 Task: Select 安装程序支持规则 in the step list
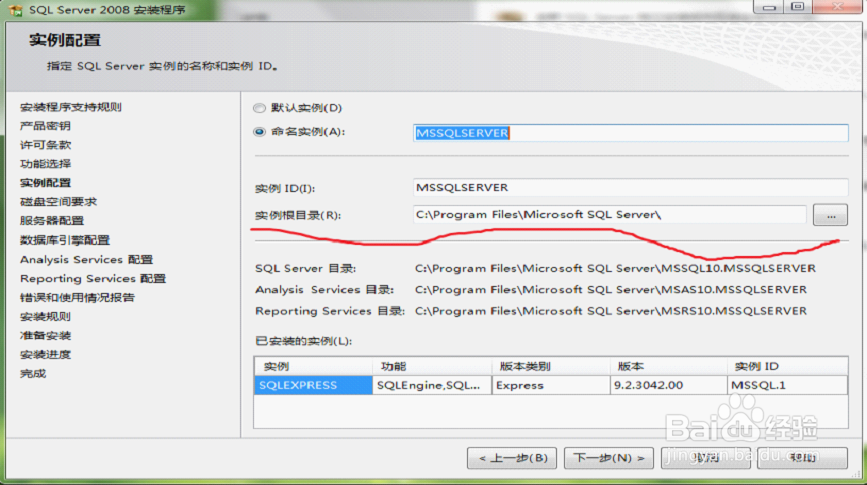[x=71, y=107]
